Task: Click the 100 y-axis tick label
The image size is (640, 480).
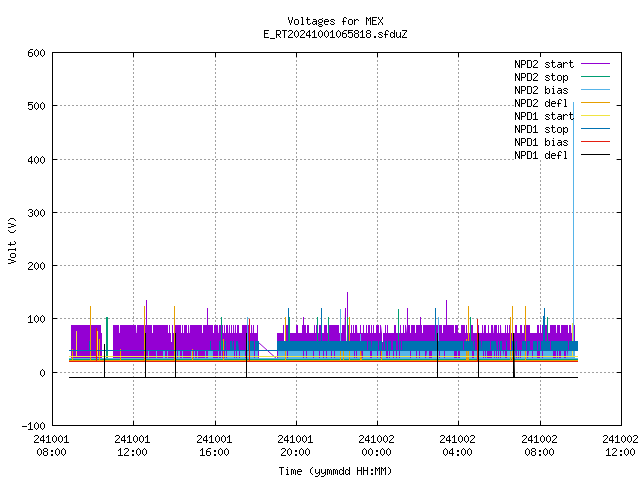Action: [x=36, y=319]
